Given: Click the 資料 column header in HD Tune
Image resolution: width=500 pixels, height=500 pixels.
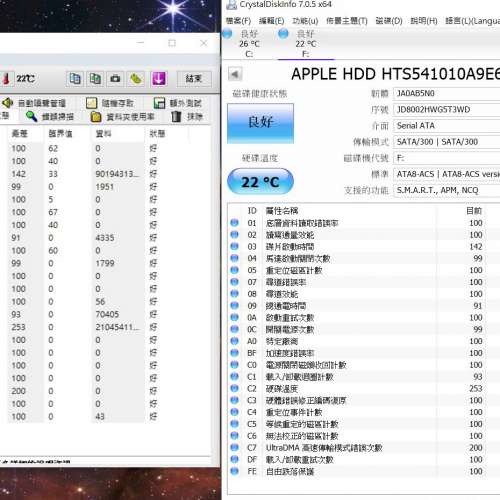Looking at the screenshot, I should tap(103, 134).
